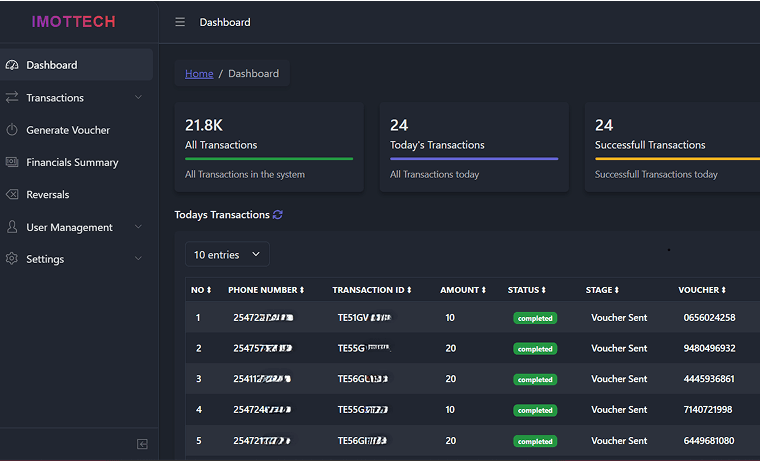The width and height of the screenshot is (760, 461).
Task: Sort by the NO column arrows
Action: pyautogui.click(x=209, y=290)
